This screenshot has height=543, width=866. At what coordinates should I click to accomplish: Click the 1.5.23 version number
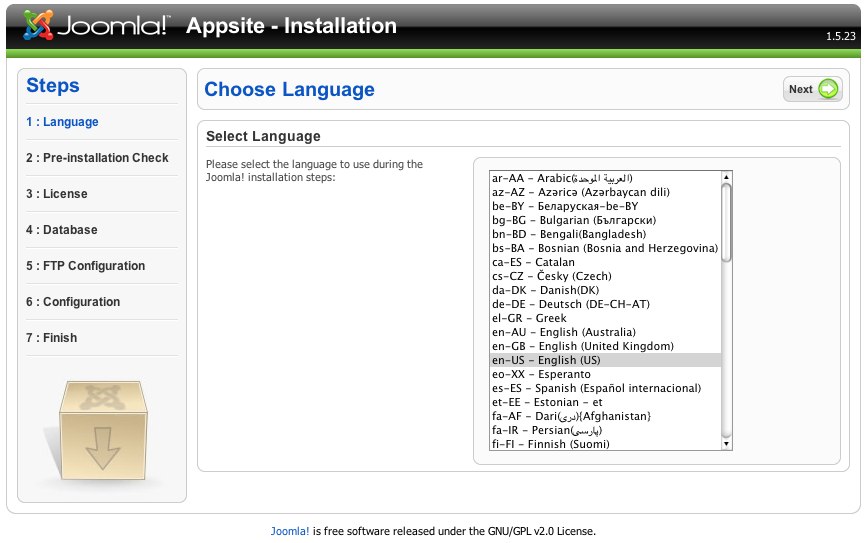[x=841, y=36]
